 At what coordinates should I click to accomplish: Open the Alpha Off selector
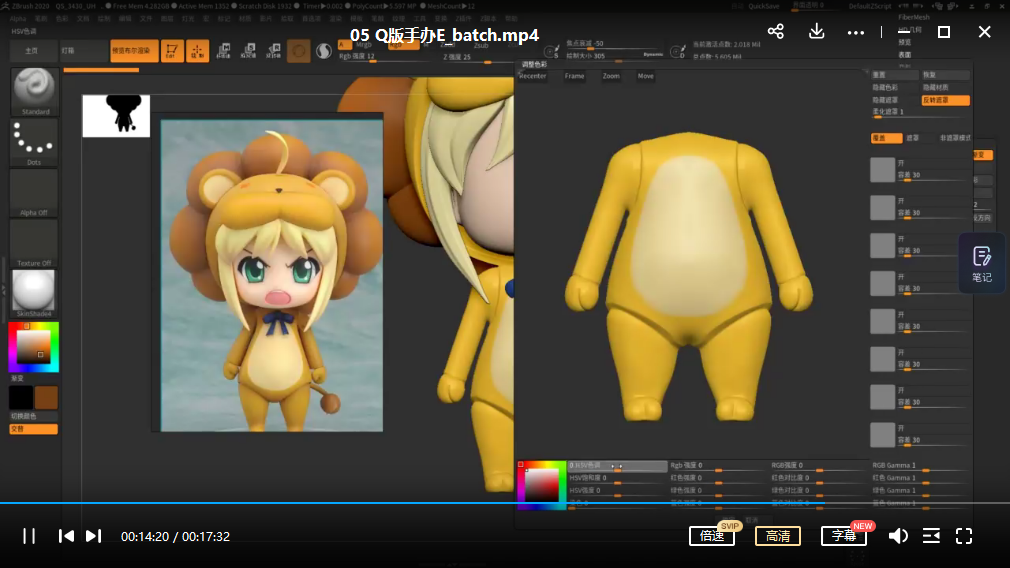(x=34, y=193)
